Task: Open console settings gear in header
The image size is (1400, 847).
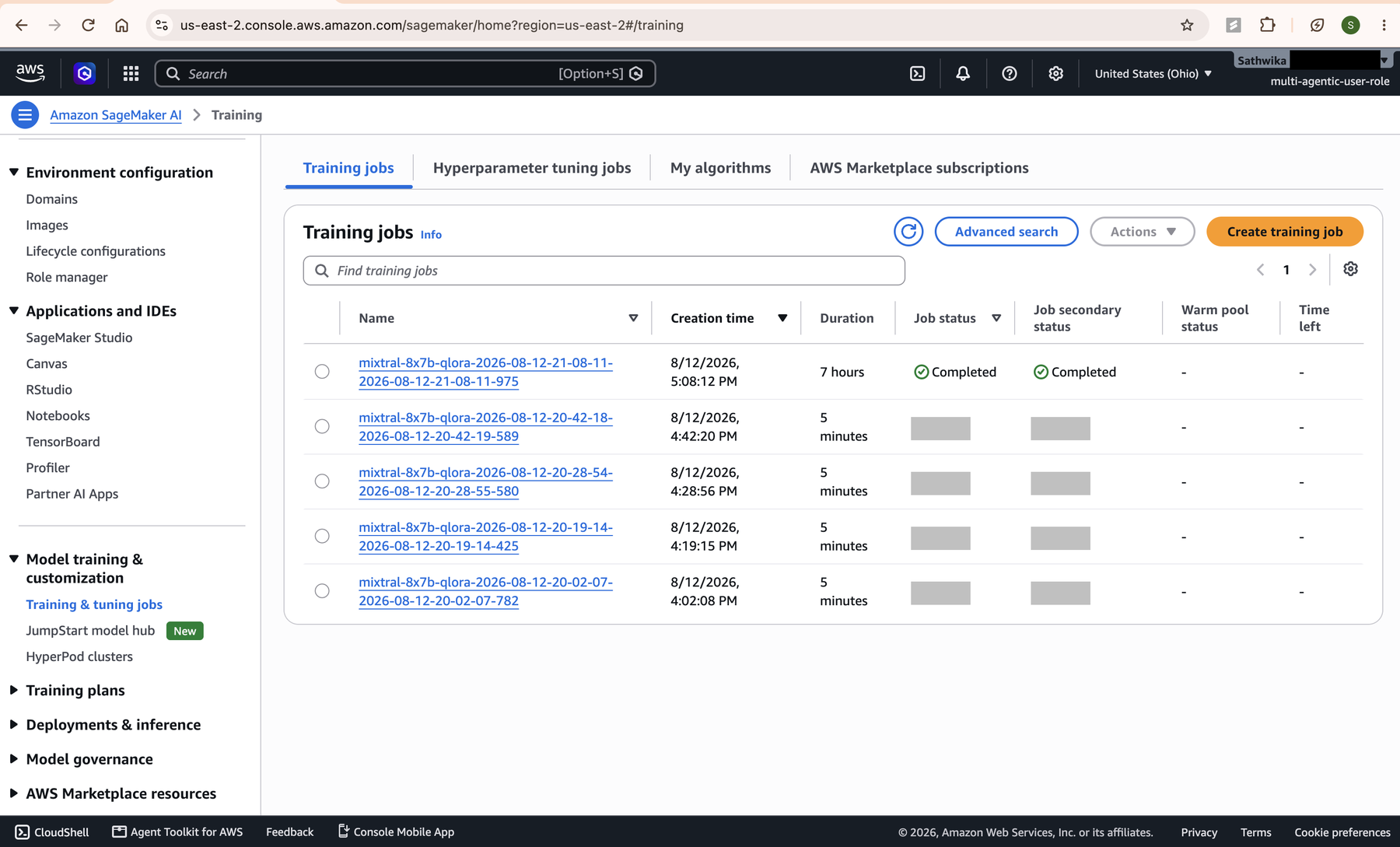Action: 1055,73
